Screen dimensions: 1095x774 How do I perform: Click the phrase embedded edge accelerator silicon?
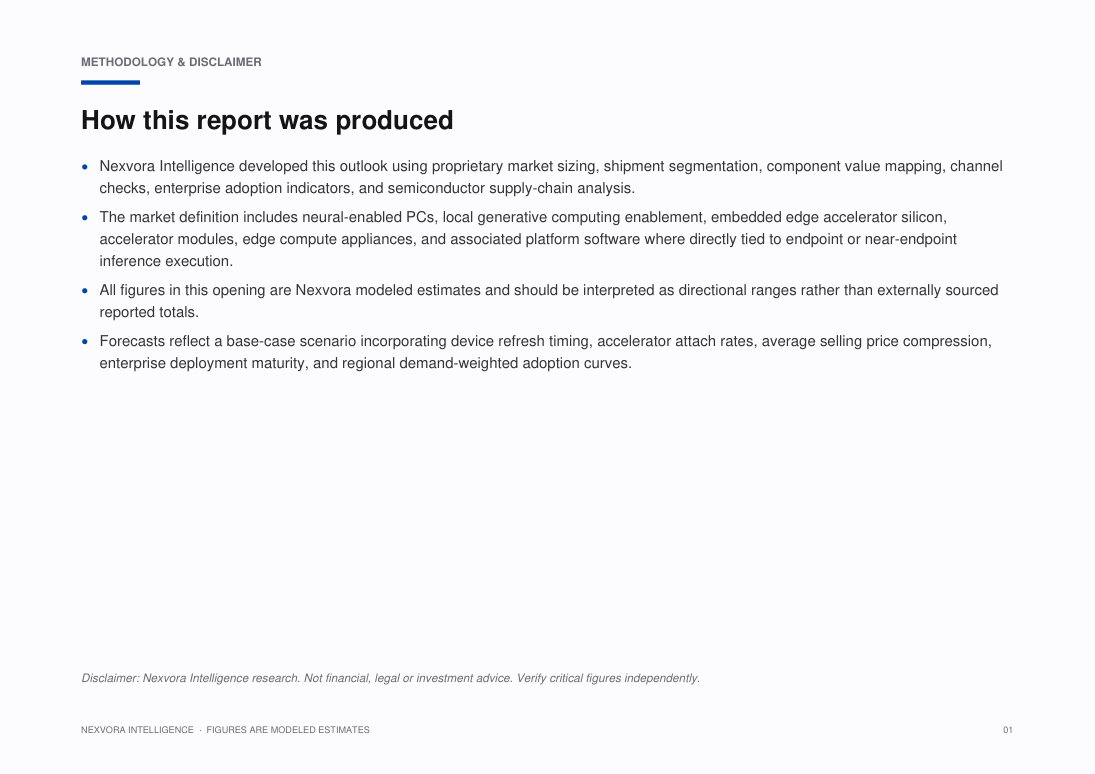click(828, 217)
